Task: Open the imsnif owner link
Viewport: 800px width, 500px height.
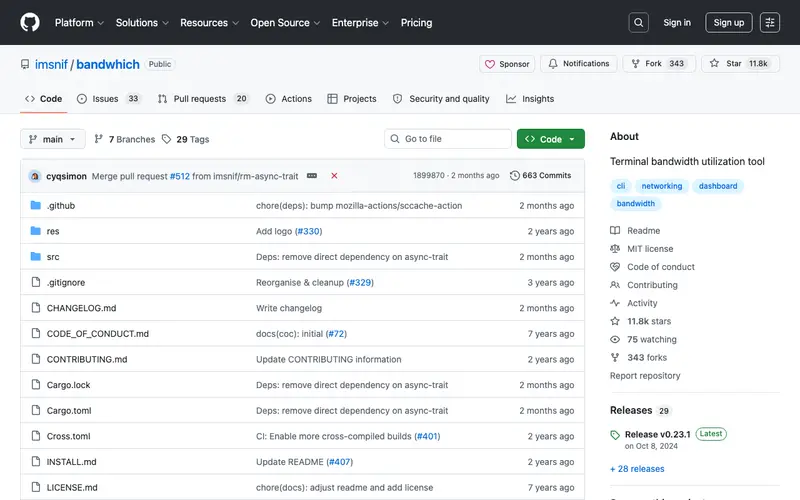Action: [51, 64]
